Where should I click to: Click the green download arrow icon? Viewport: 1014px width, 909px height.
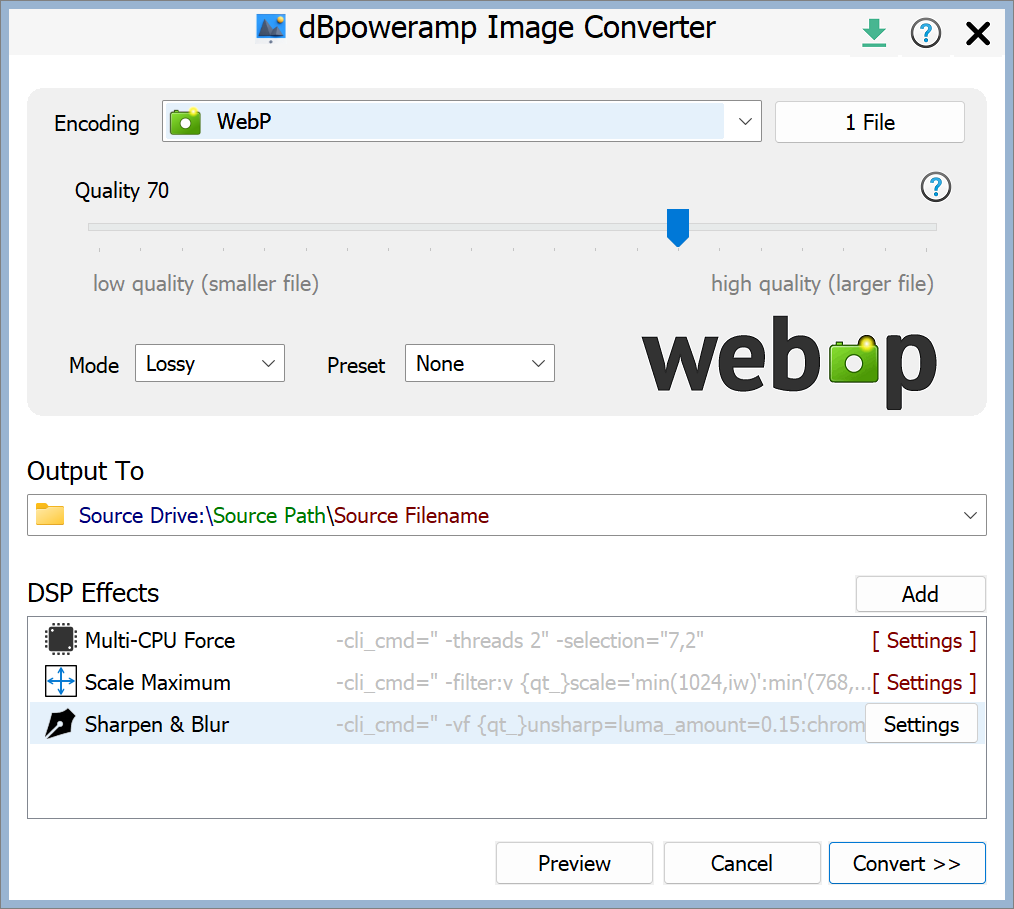874,33
